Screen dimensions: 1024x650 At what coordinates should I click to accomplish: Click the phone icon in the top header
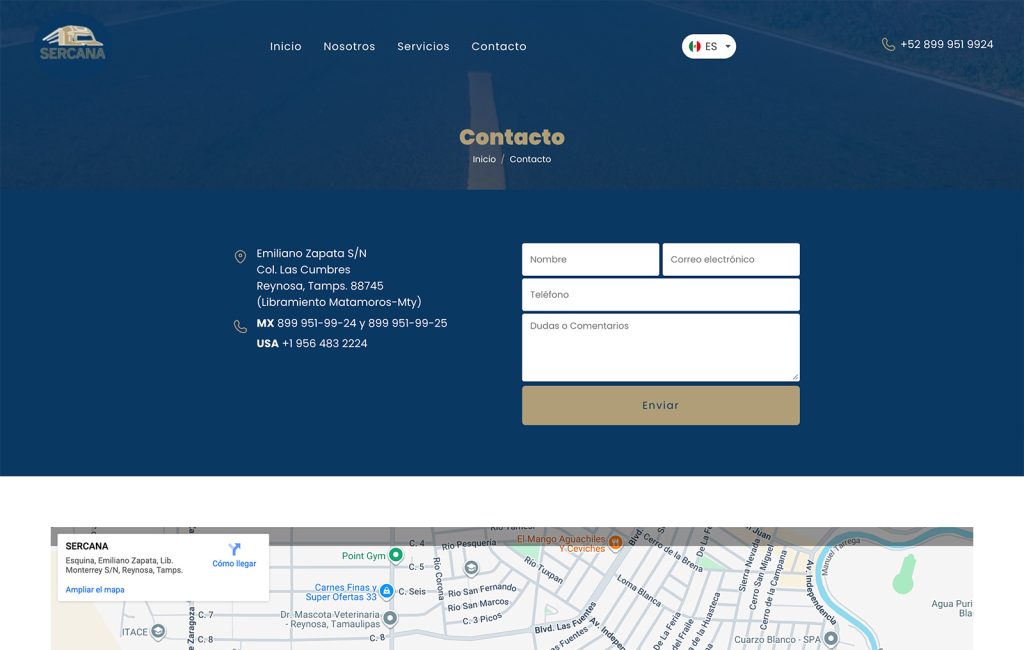coord(886,44)
